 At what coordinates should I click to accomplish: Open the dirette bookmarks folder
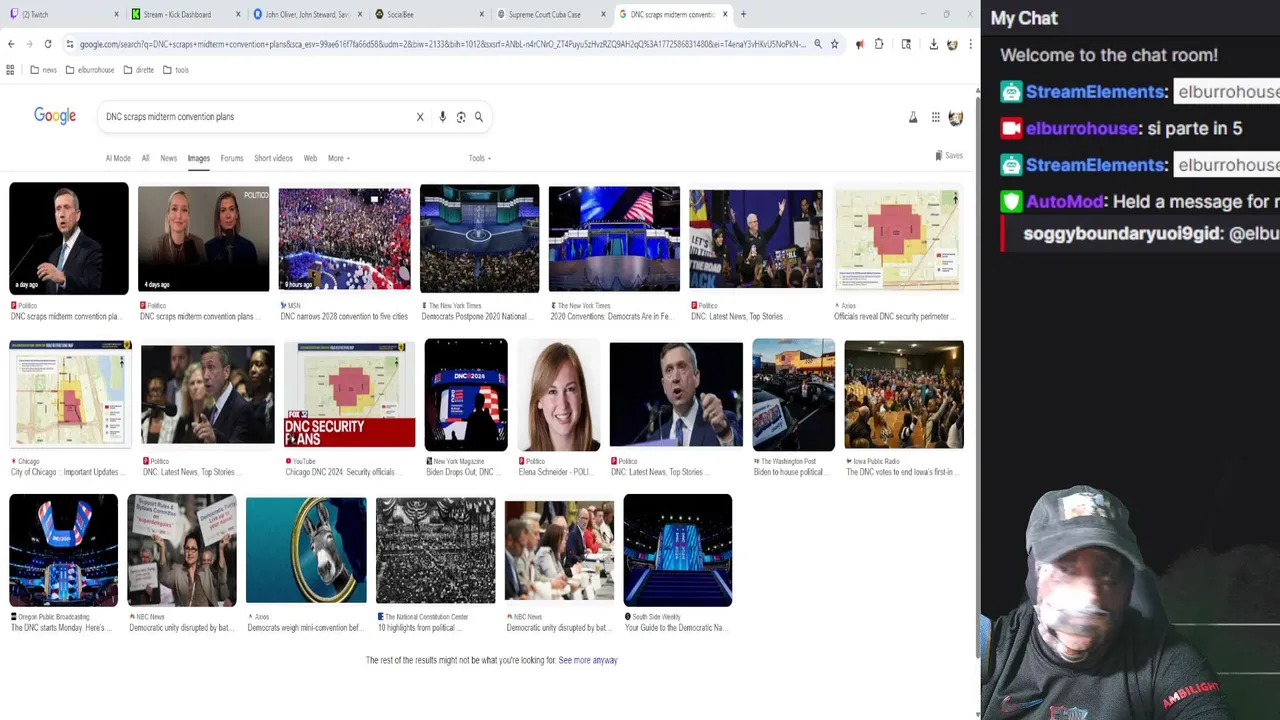pos(139,70)
